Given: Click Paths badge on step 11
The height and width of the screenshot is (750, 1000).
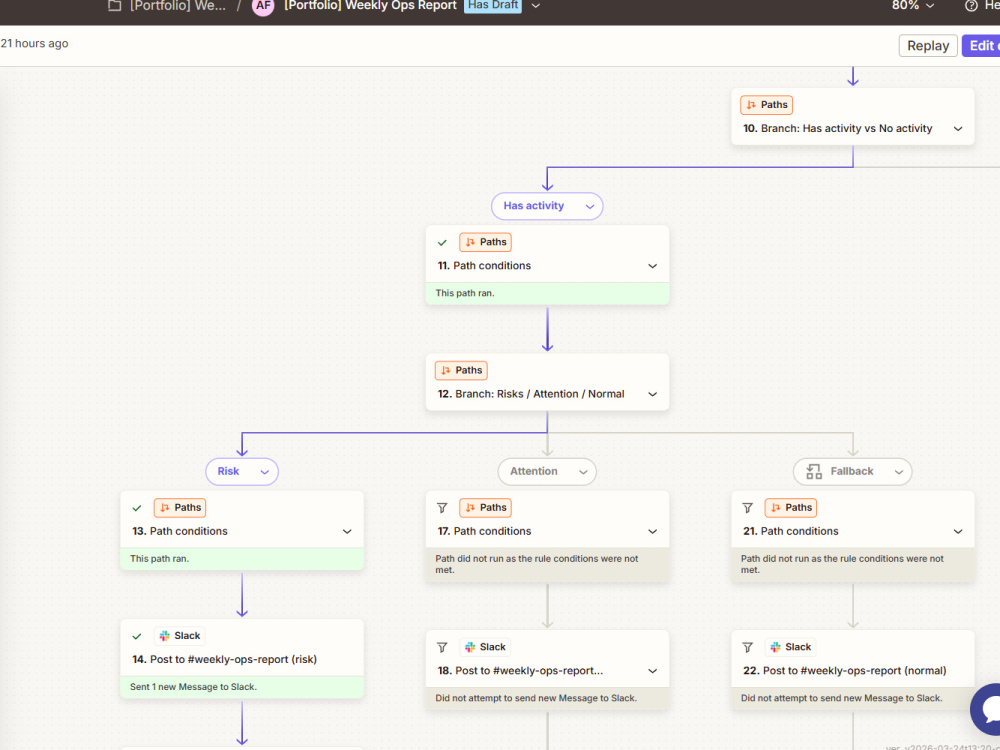Looking at the screenshot, I should coord(485,242).
